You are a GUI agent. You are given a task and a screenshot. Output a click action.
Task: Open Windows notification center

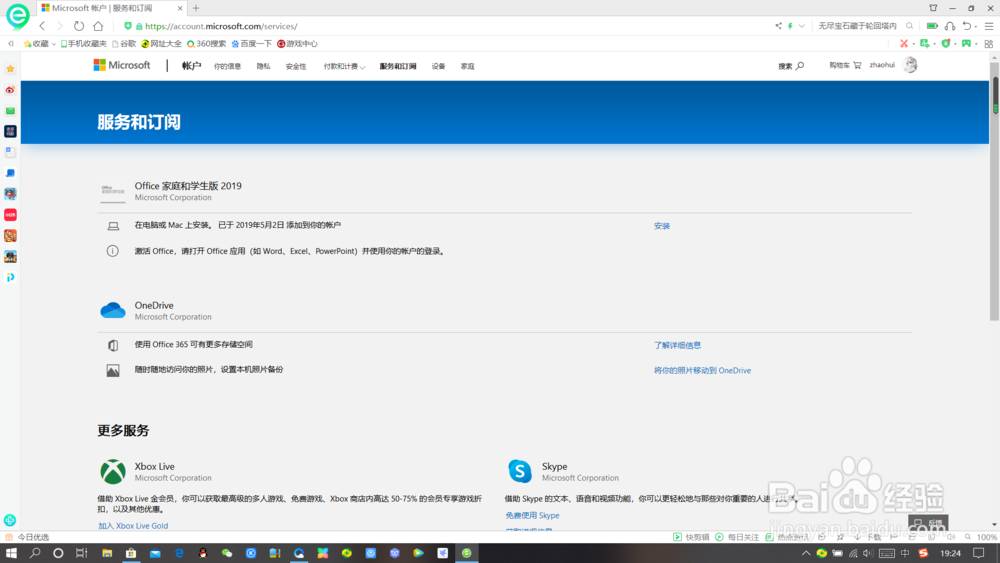coord(978,553)
